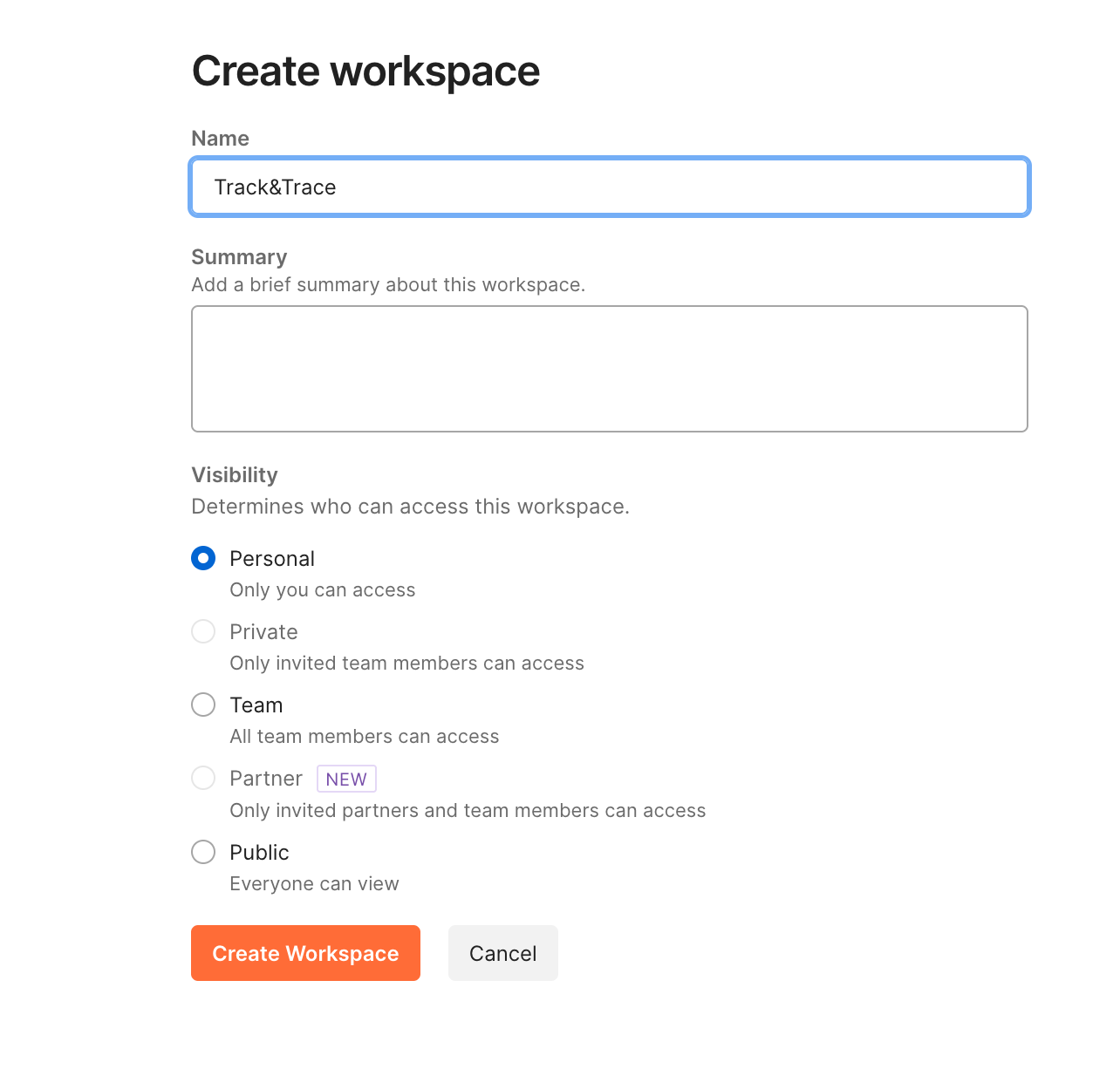Click the Visibility section heading
Screen dimensions: 1120x1069
click(234, 475)
